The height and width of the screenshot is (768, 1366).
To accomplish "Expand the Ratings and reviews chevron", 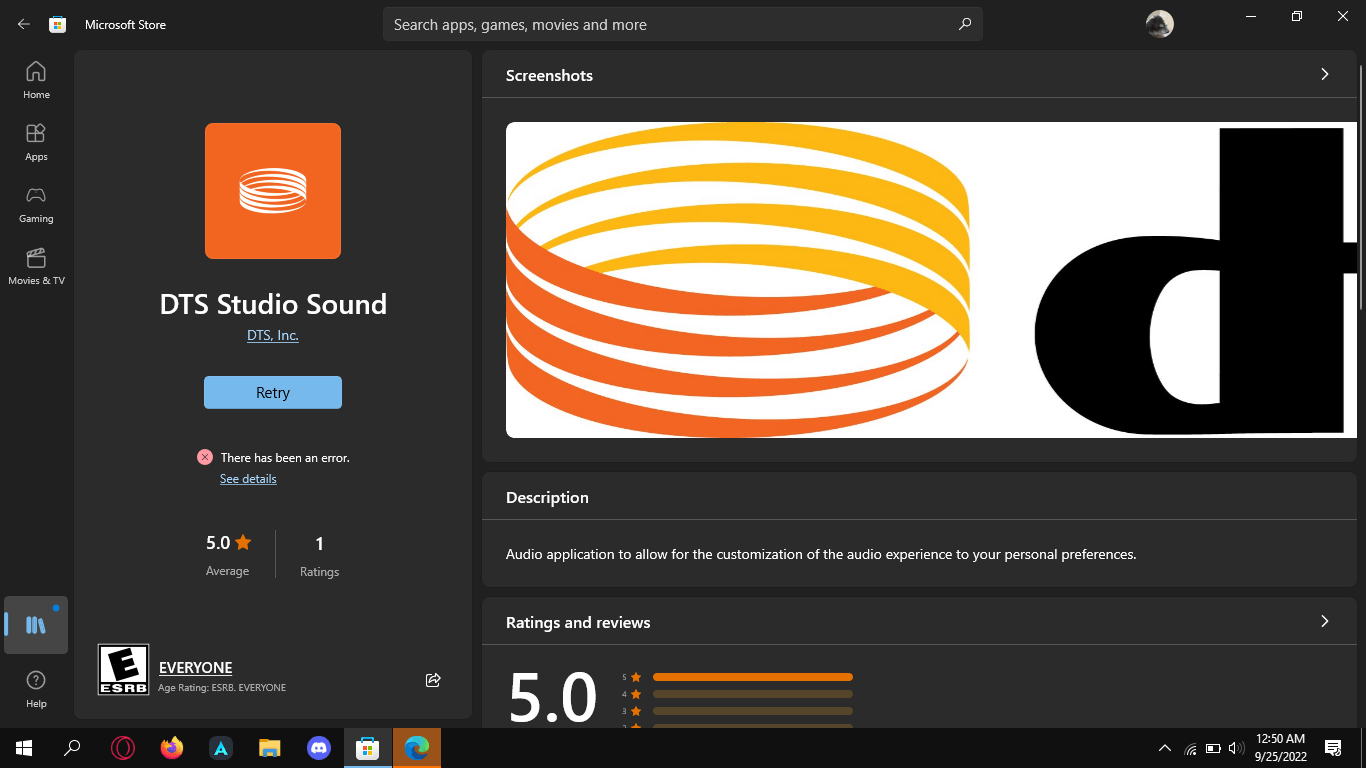I will pos(1325,621).
